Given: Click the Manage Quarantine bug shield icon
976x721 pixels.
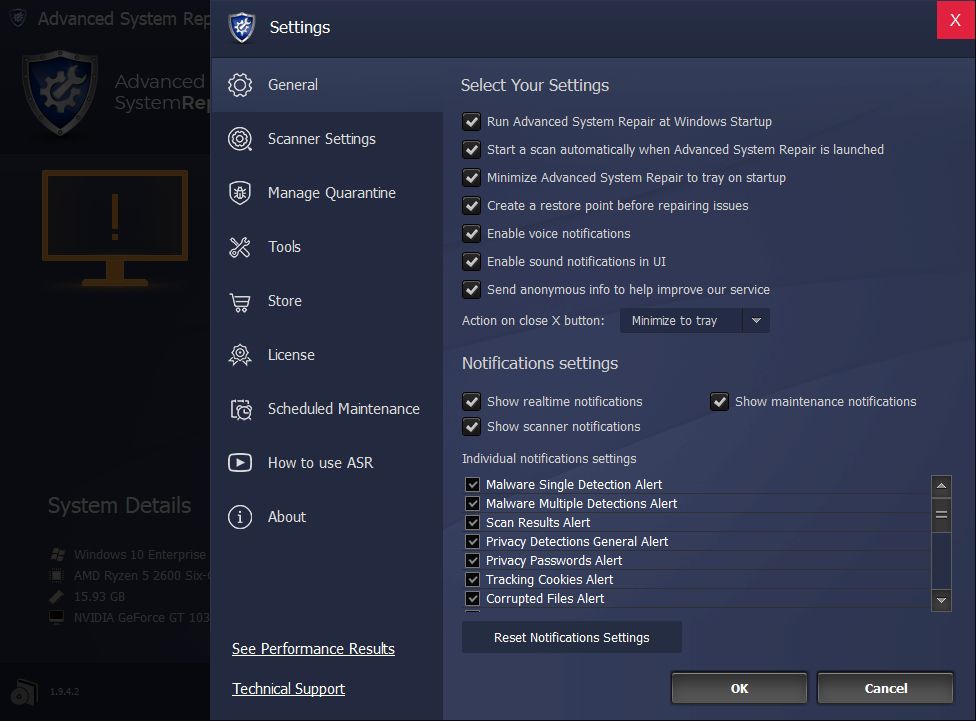Looking at the screenshot, I should (x=240, y=193).
